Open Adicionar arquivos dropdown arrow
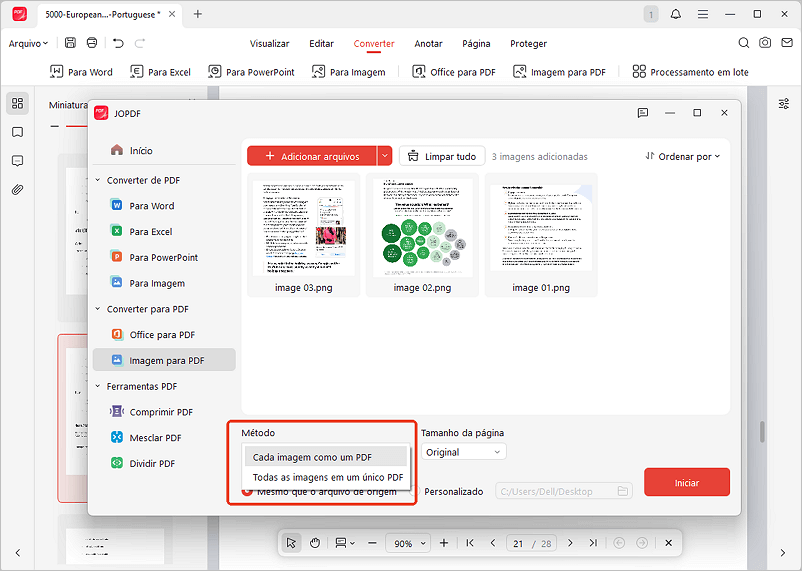This screenshot has width=802, height=571. (x=385, y=156)
